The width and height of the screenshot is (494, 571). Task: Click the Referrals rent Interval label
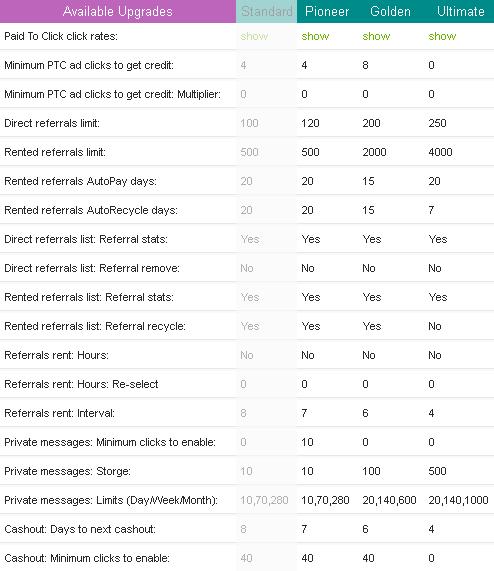click(59, 413)
